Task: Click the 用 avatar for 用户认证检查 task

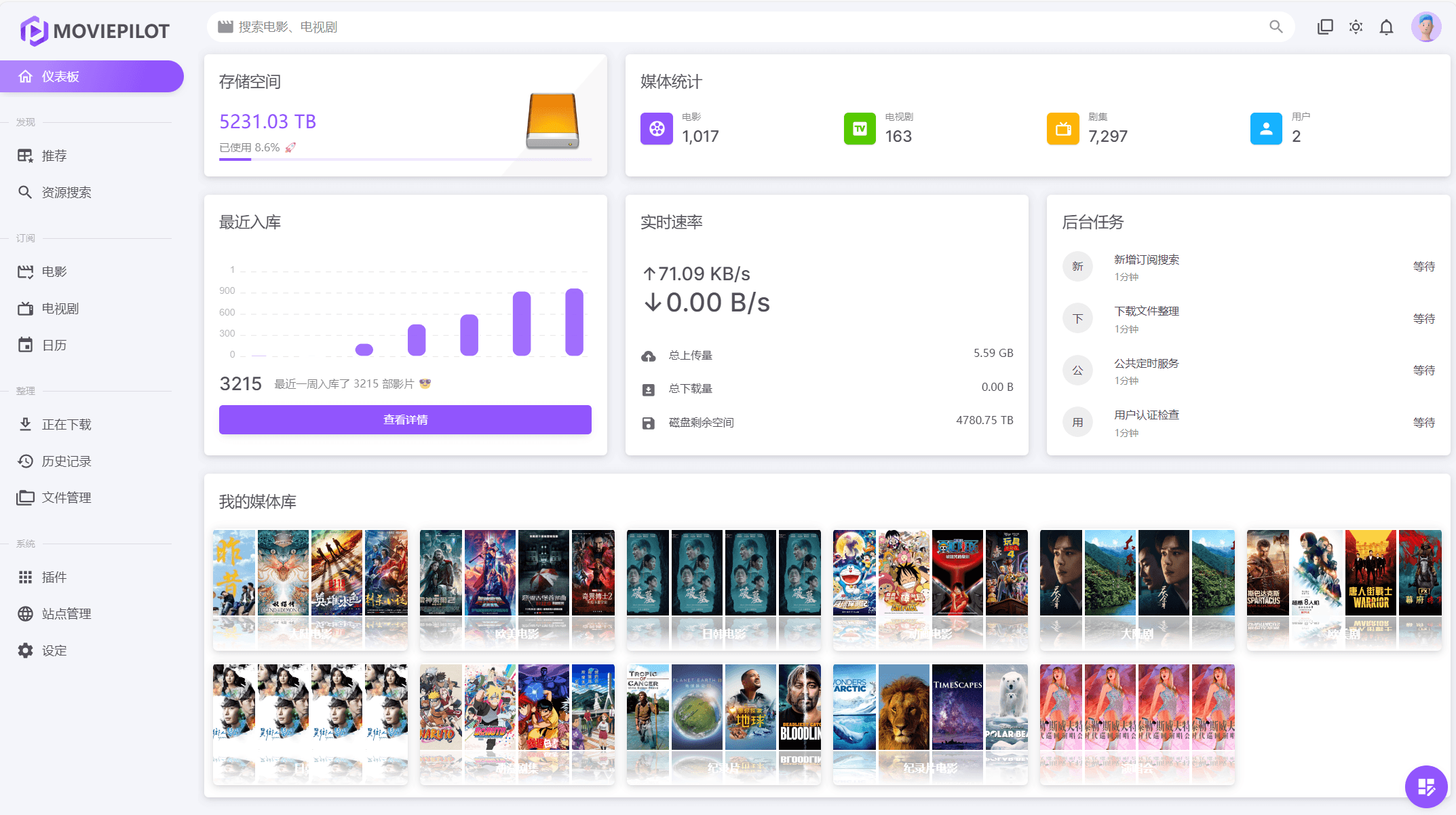Action: pos(1077,423)
